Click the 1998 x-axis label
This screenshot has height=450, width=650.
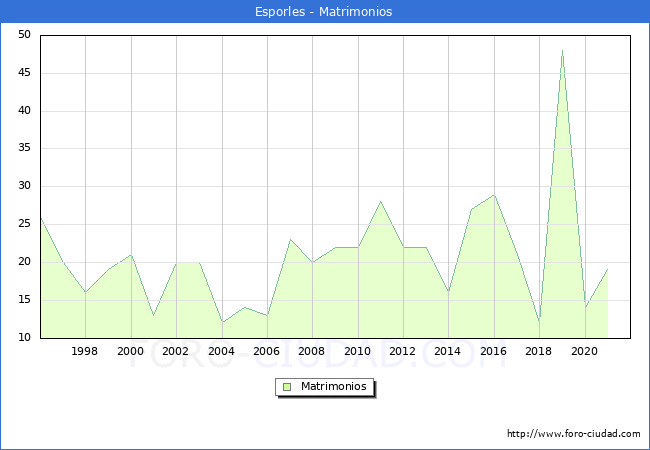coord(85,351)
